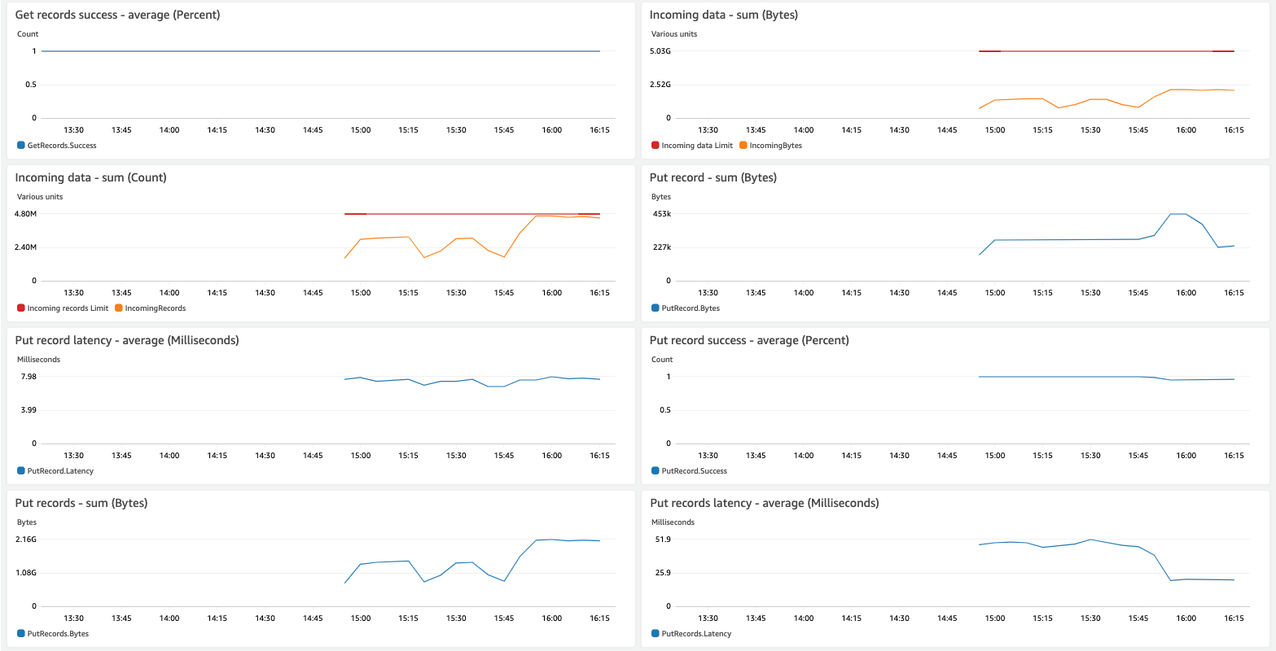Select the PutRecord.Success legend item

689,471
